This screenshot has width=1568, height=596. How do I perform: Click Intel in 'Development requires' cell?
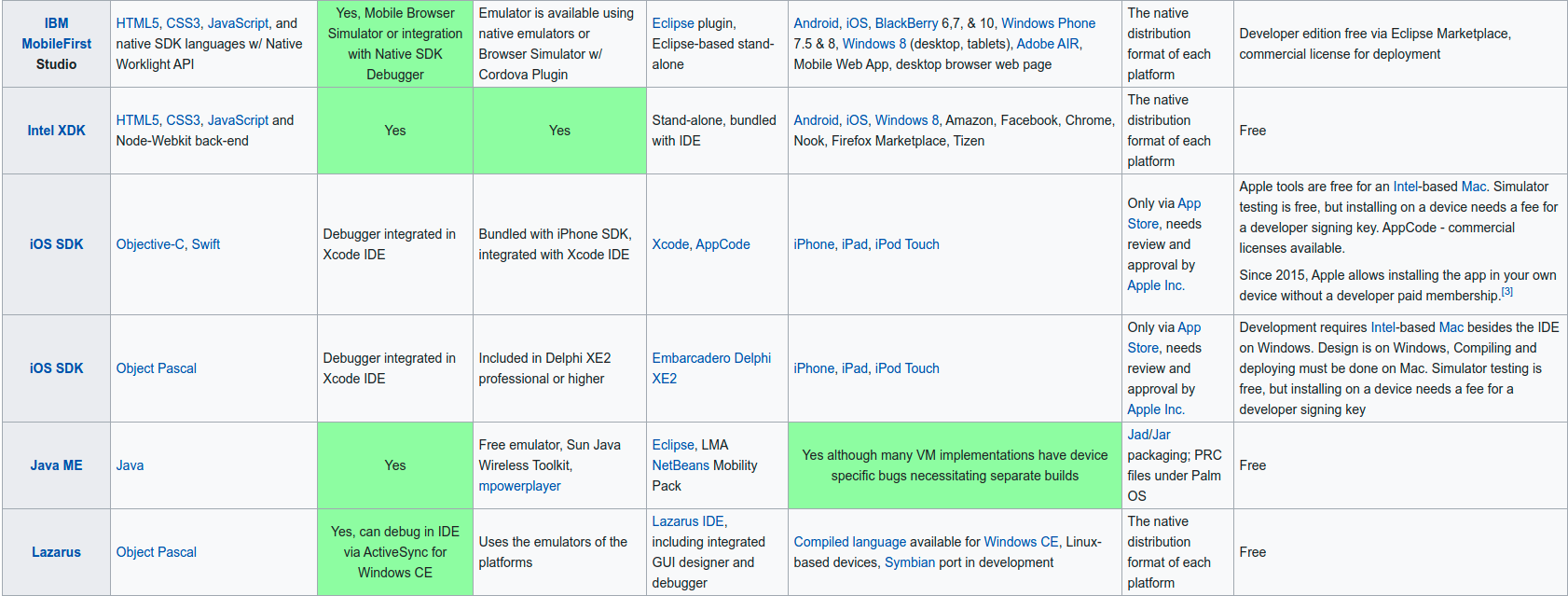[1383, 327]
